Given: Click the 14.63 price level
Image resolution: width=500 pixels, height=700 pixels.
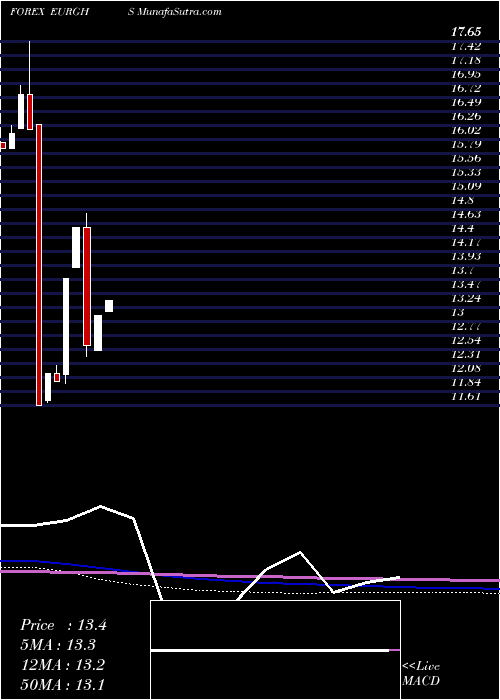Looking at the screenshot, I should pyautogui.click(x=466, y=214).
